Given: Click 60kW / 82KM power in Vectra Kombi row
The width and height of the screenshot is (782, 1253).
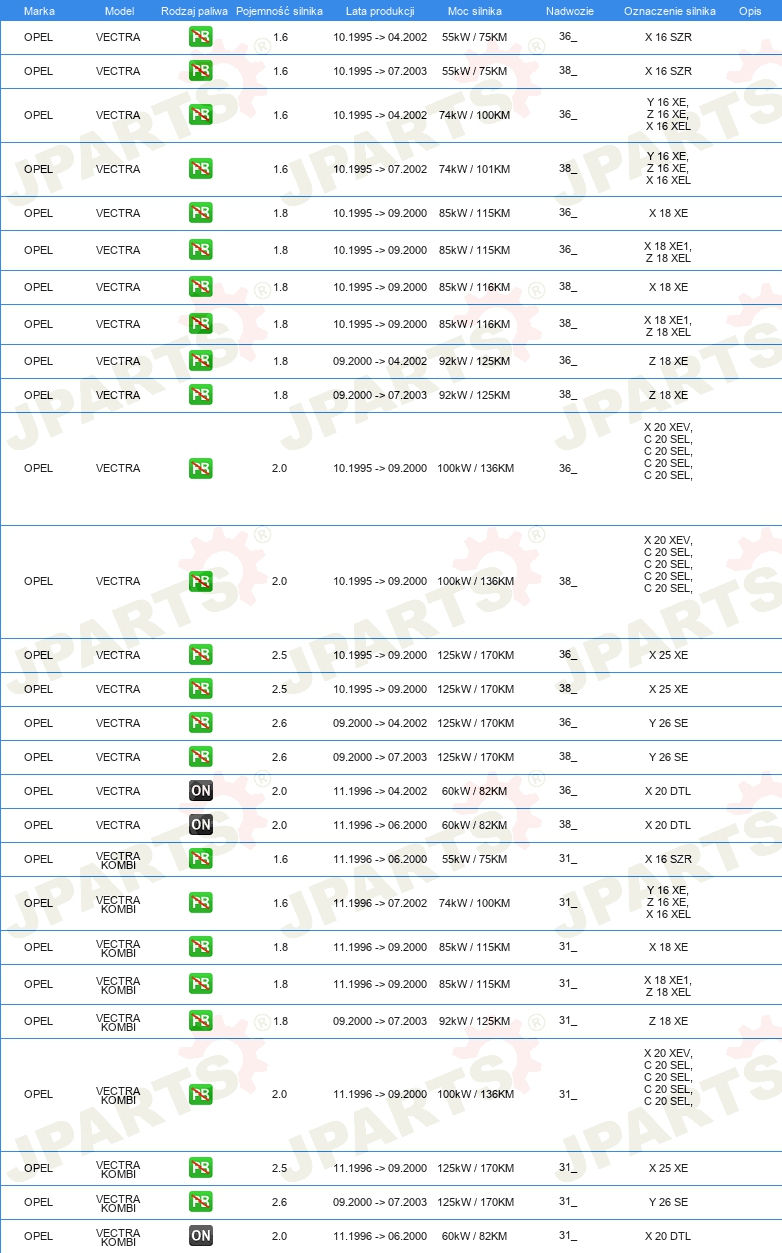Looking at the screenshot, I should coord(475,1236).
